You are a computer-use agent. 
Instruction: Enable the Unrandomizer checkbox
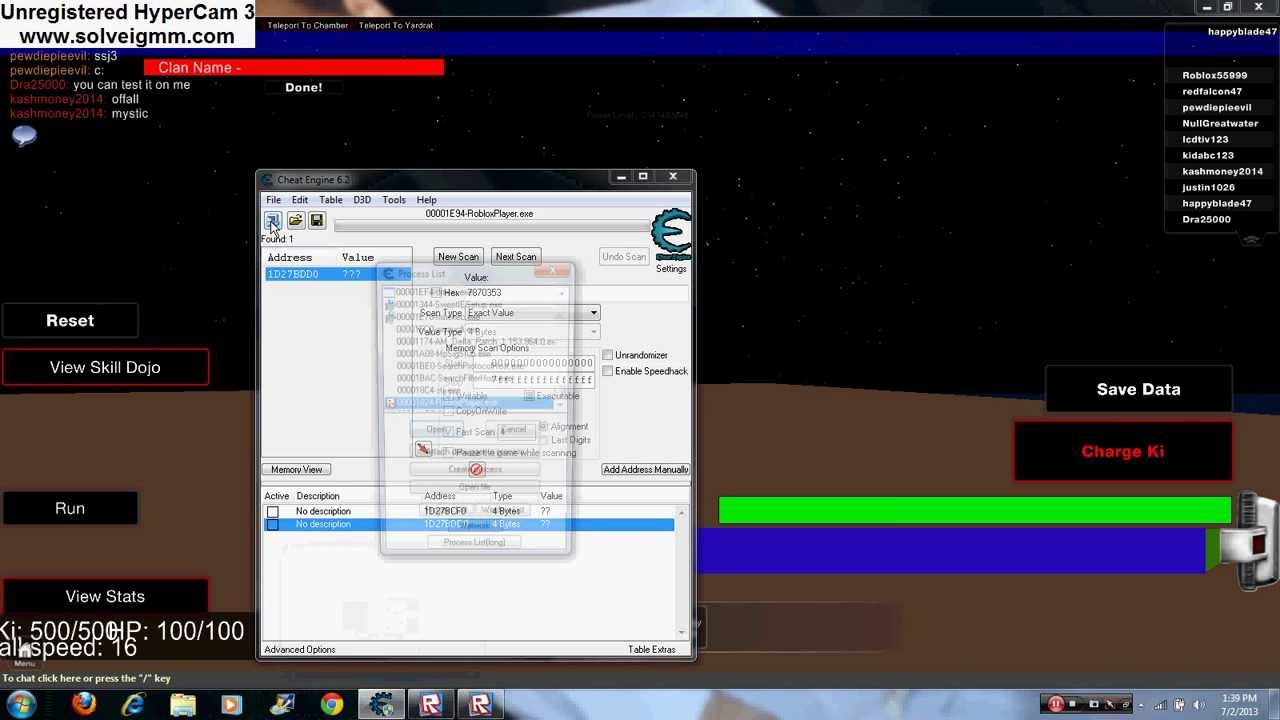click(607, 355)
